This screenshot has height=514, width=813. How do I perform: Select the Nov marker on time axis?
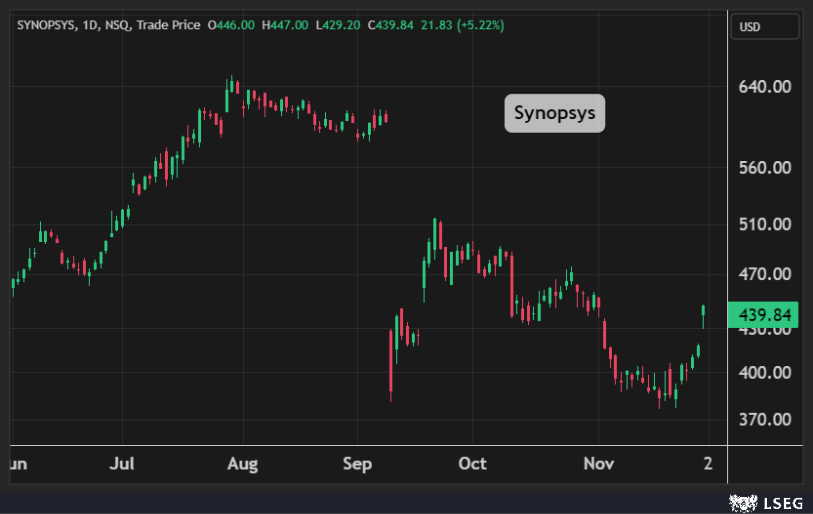point(597,464)
